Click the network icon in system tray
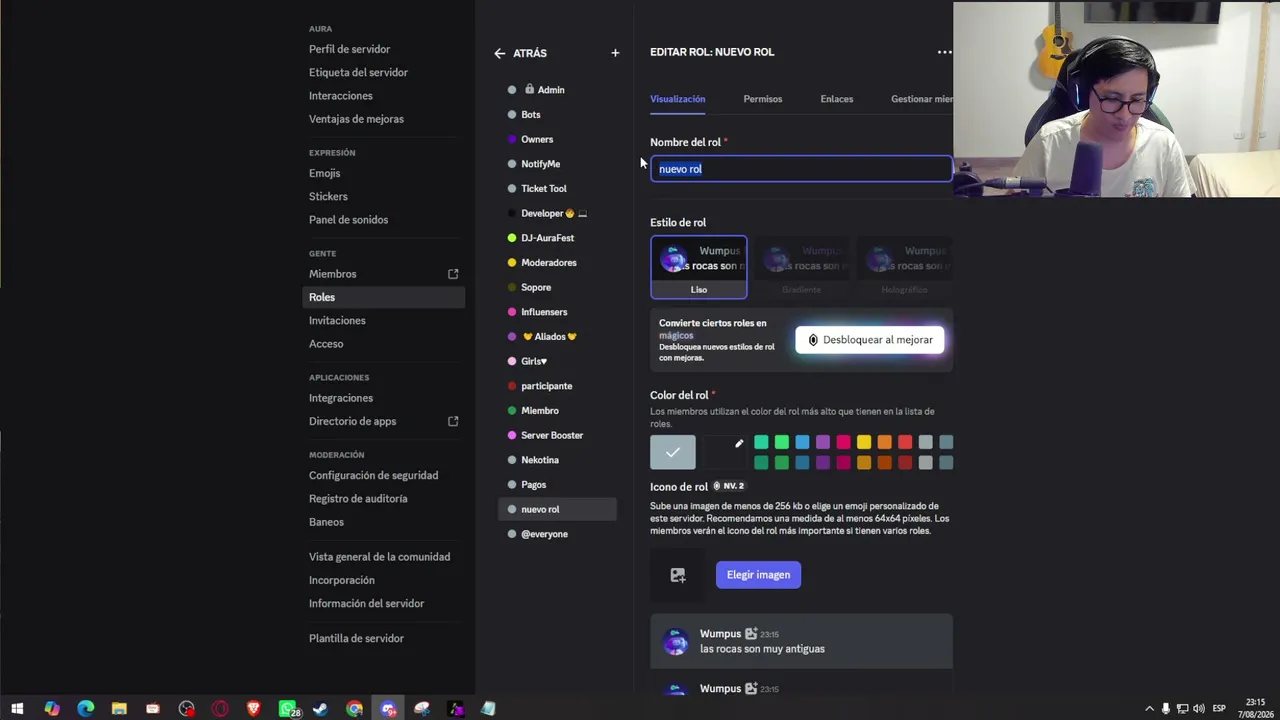 point(1182,709)
